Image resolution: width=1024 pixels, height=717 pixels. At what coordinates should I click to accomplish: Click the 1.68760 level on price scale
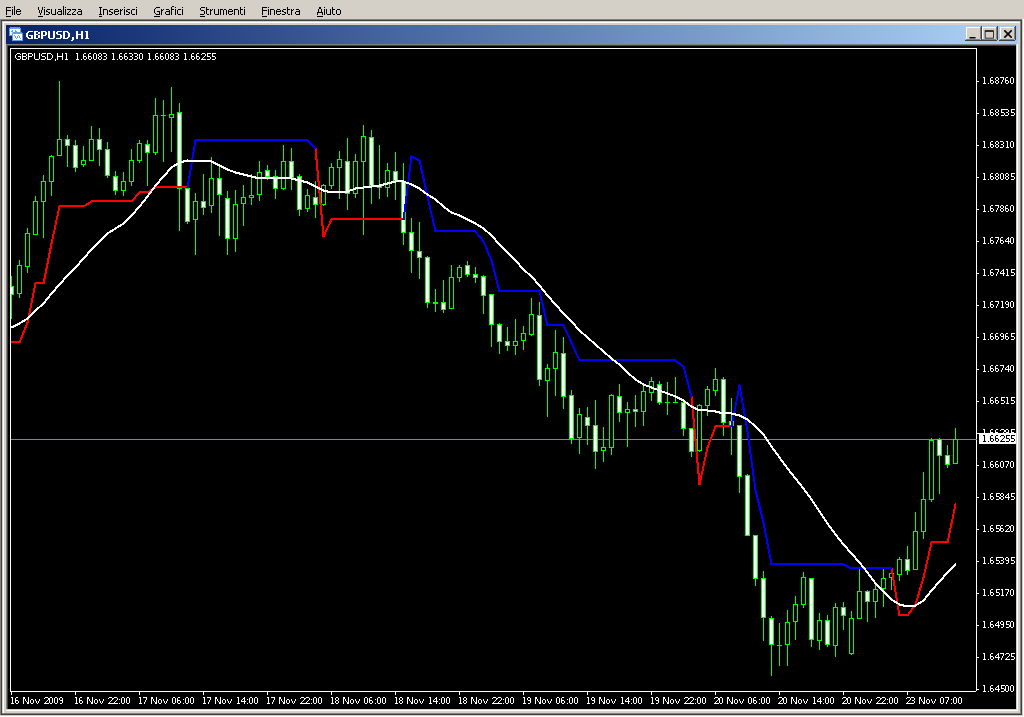[997, 81]
